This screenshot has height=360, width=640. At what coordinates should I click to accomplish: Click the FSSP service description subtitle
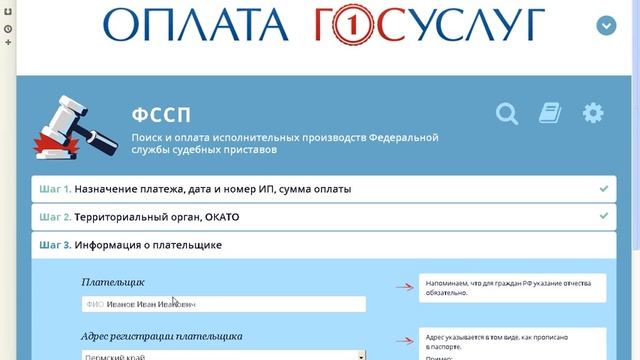click(285, 143)
